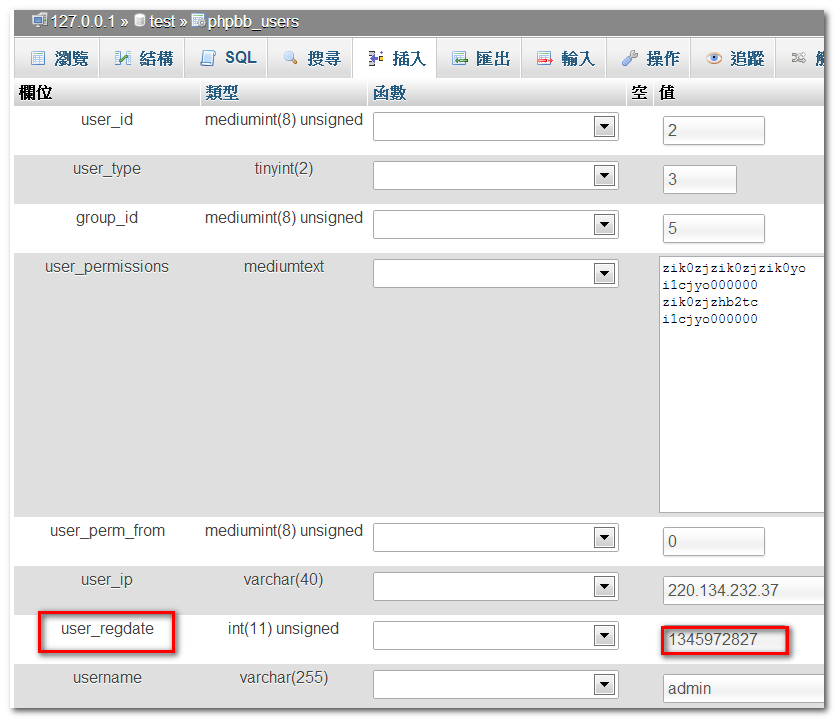The width and height of the screenshot is (835, 719).
Task: Click the Structure (結構) tab icon
Action: coord(123,59)
